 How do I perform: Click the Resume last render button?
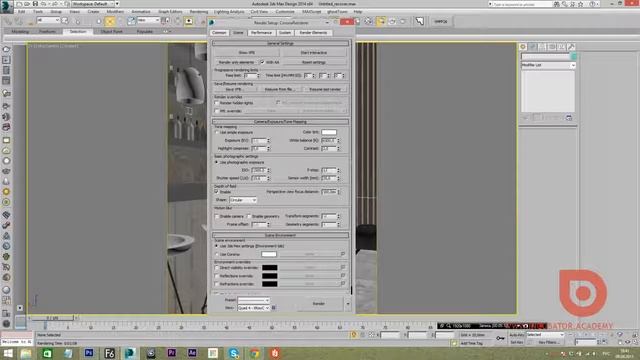click(x=324, y=89)
